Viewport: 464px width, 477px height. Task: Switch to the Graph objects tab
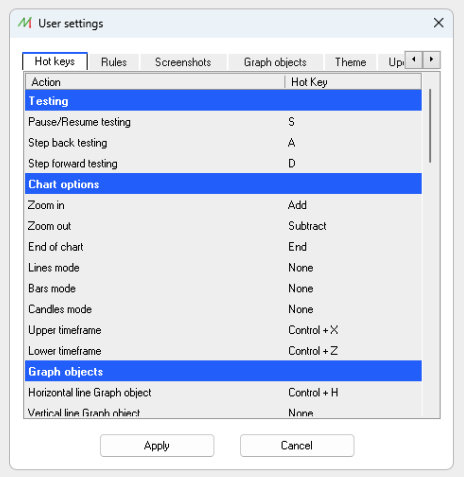pyautogui.click(x=275, y=62)
